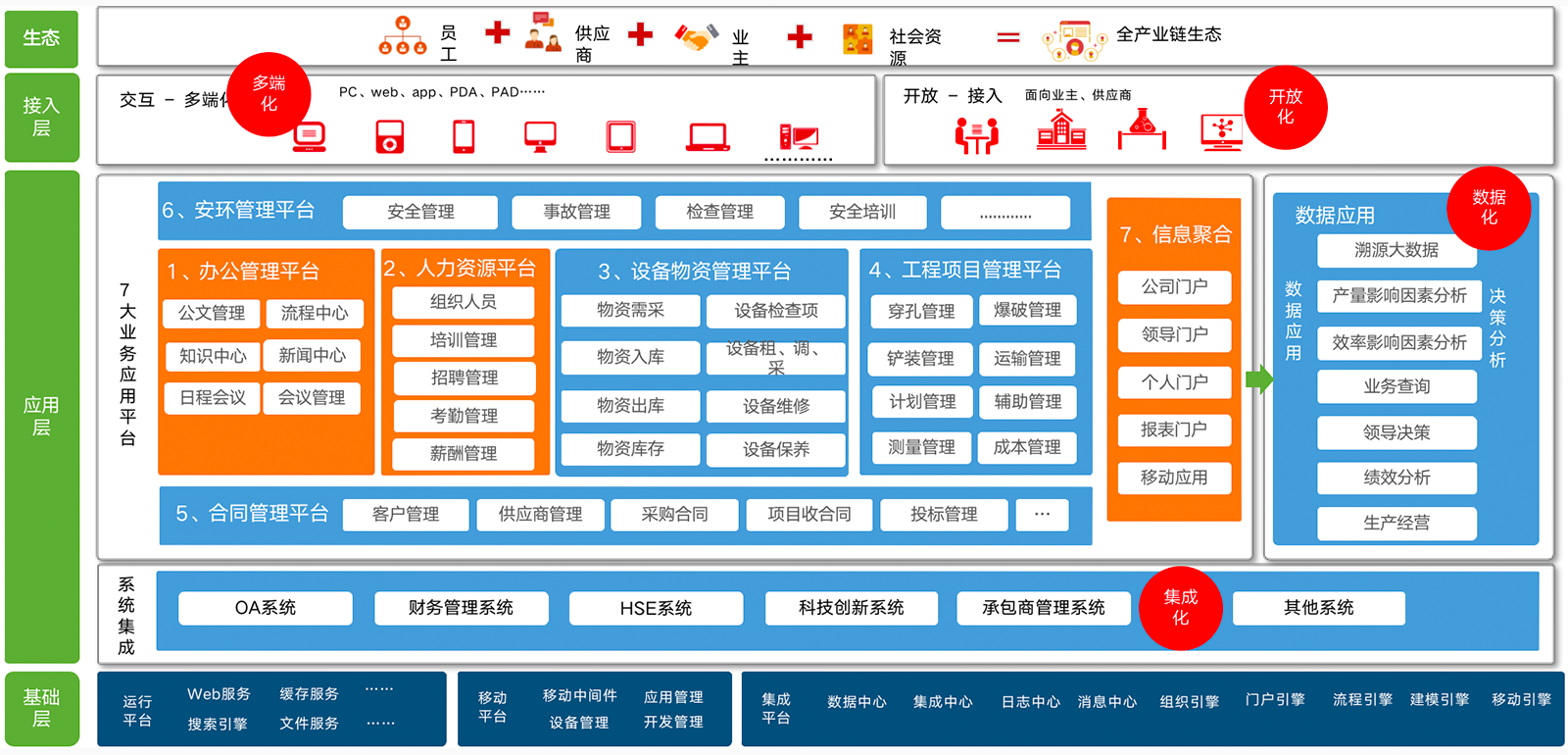
Task: Open the 领导门户 portal box
Action: pos(1174,334)
